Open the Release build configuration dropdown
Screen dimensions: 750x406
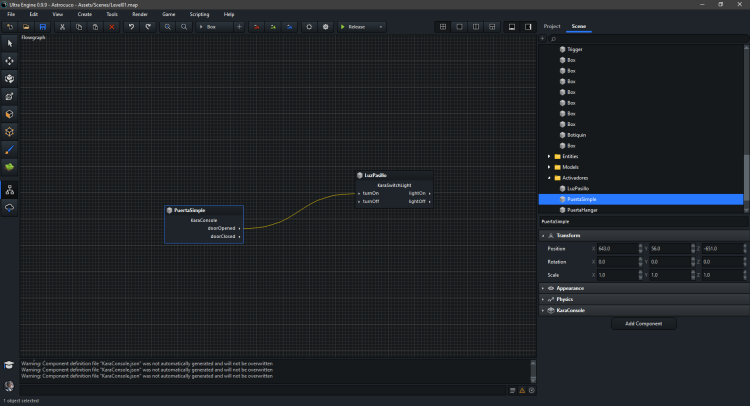[361, 26]
